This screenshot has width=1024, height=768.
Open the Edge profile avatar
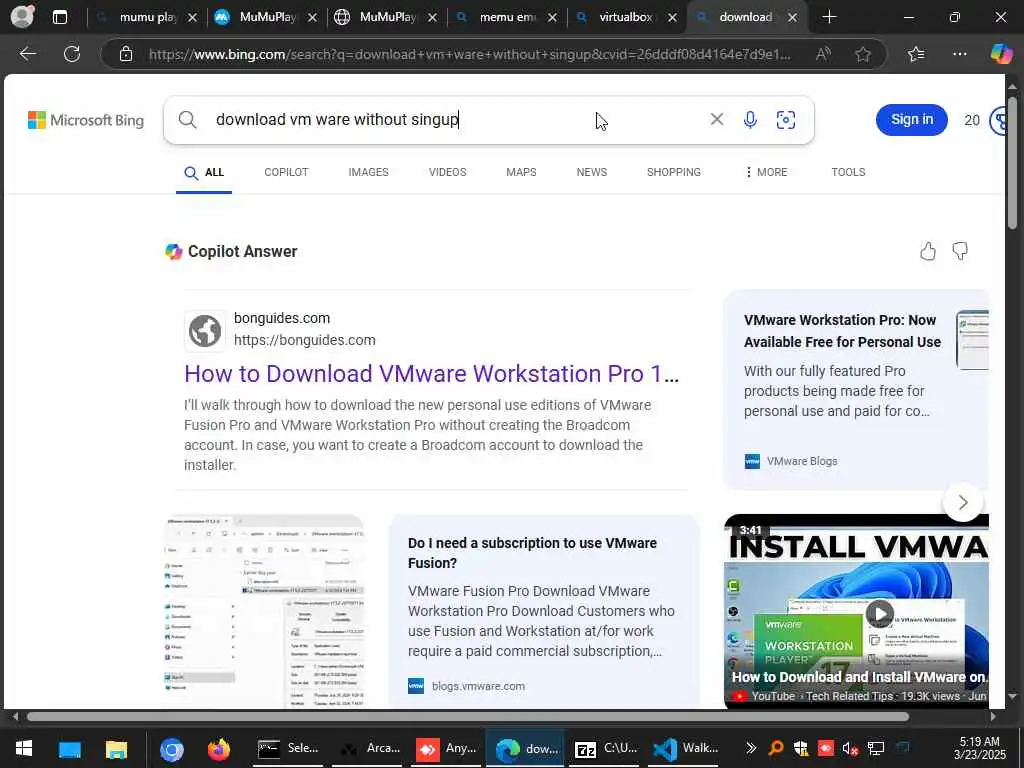pos(22,16)
